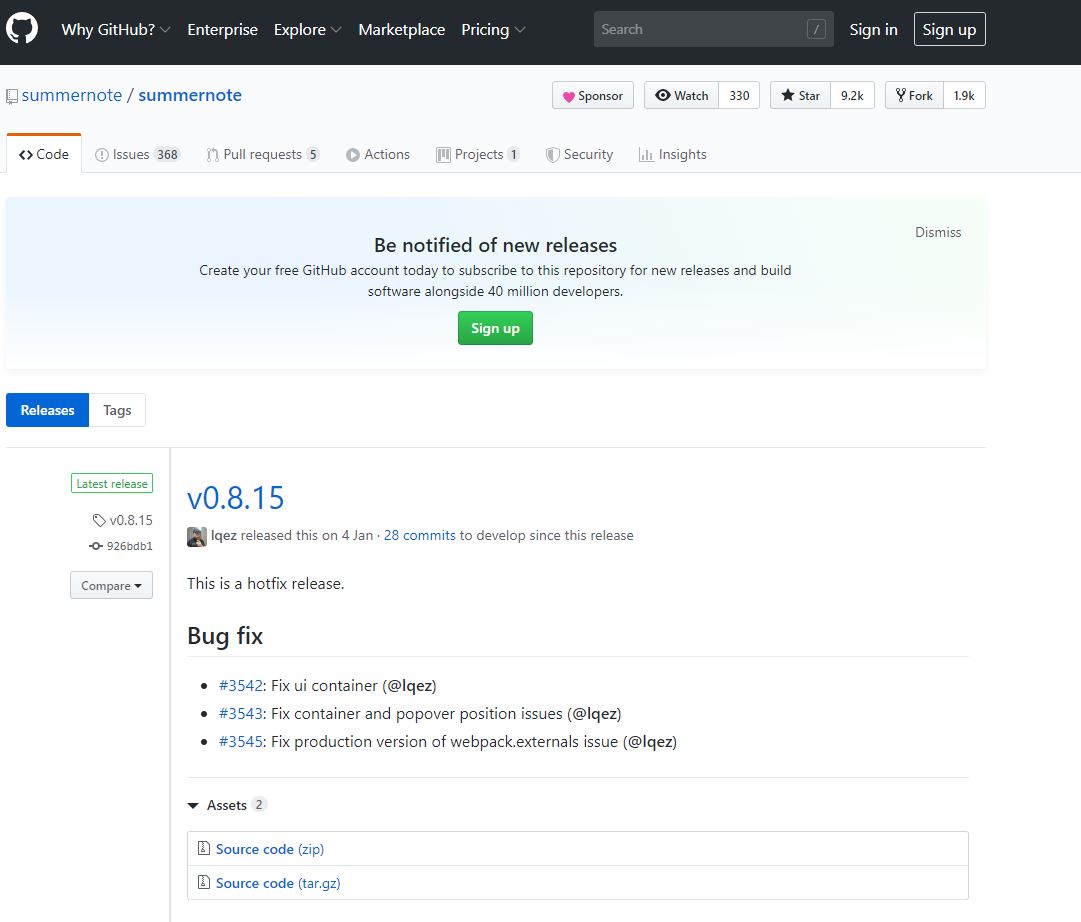Go to the Actions tab
Image resolution: width=1081 pixels, height=922 pixels.
tap(378, 154)
